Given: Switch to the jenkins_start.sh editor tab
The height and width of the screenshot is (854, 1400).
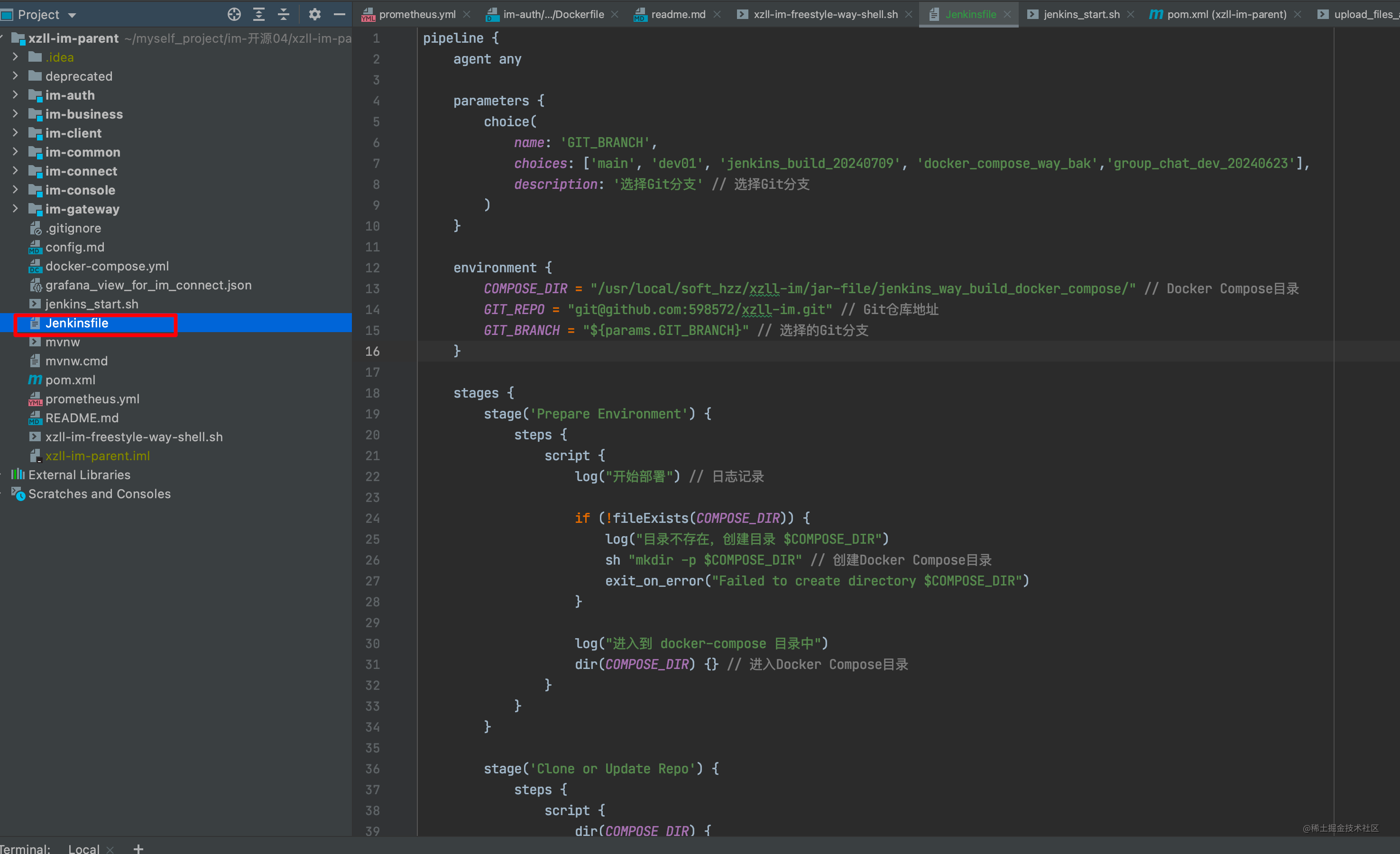Looking at the screenshot, I should pos(1081,14).
